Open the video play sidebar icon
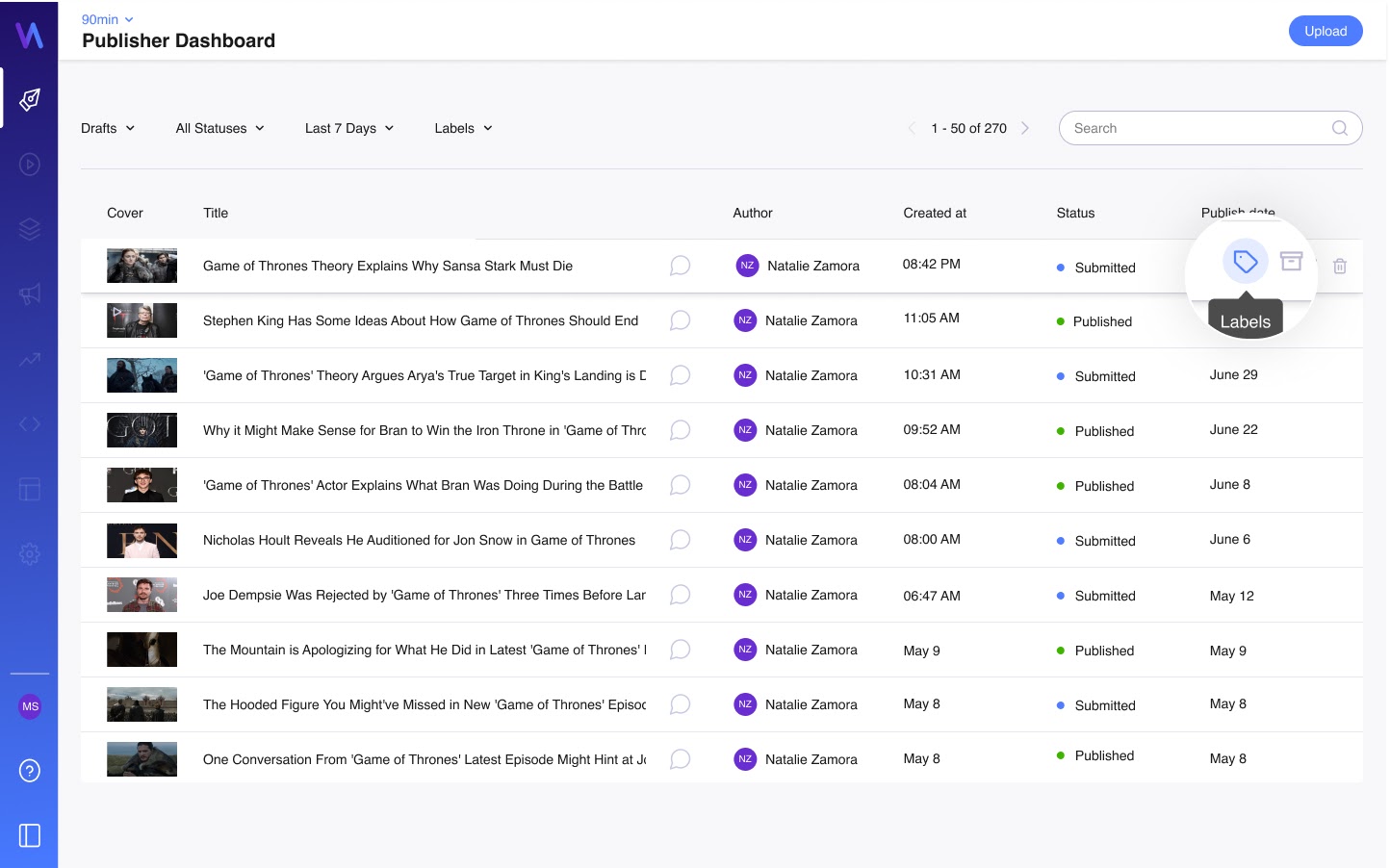 [30, 165]
